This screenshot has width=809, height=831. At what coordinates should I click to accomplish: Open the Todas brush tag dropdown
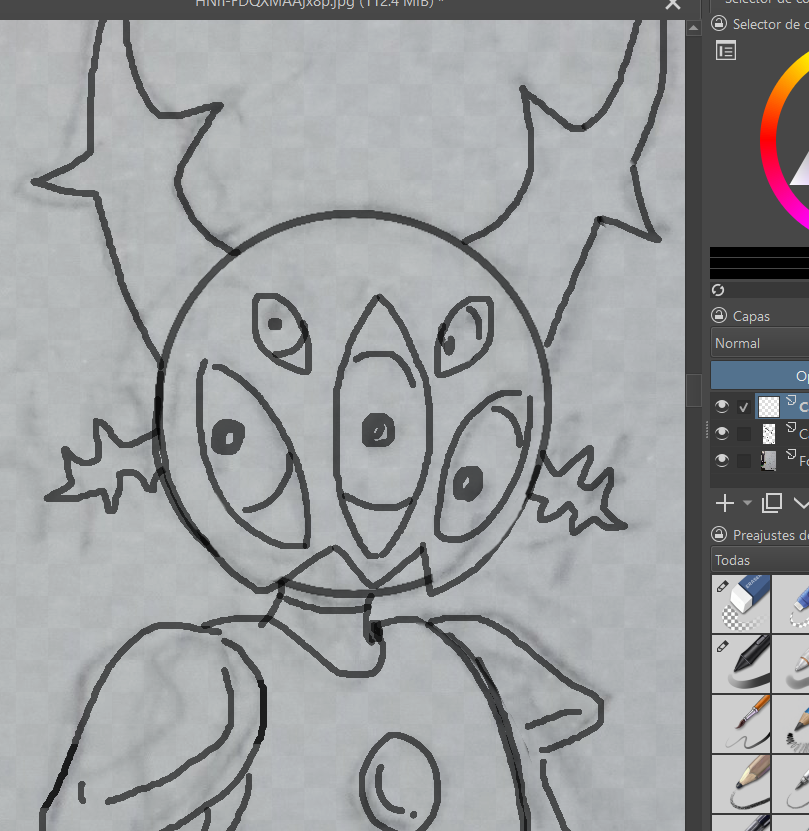pos(760,560)
